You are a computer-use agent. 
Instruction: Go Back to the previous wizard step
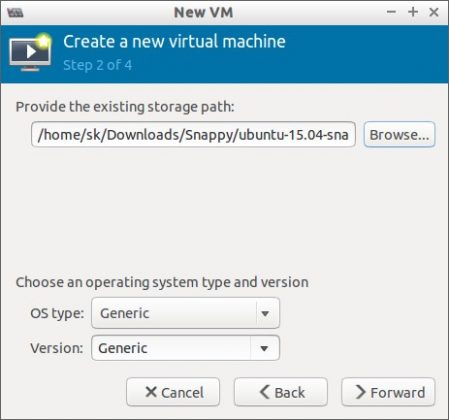[281, 392]
